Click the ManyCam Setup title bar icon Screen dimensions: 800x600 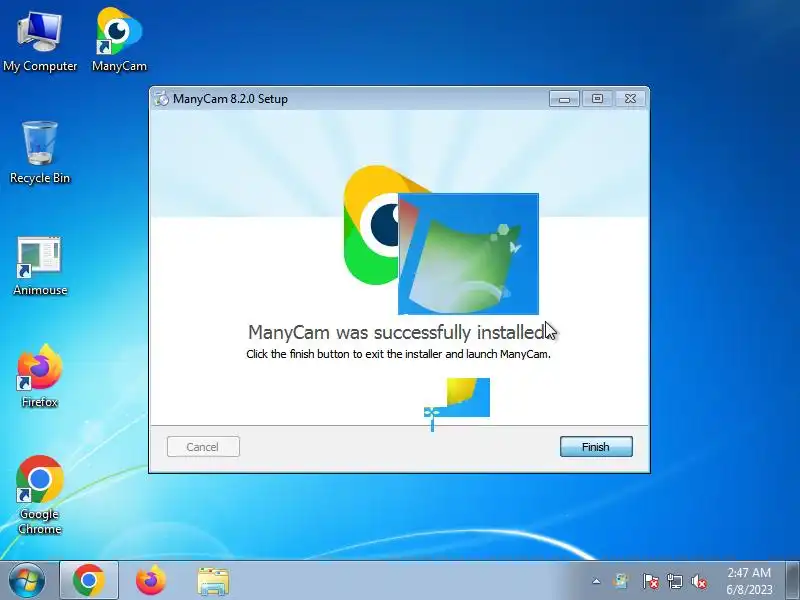[x=161, y=98]
